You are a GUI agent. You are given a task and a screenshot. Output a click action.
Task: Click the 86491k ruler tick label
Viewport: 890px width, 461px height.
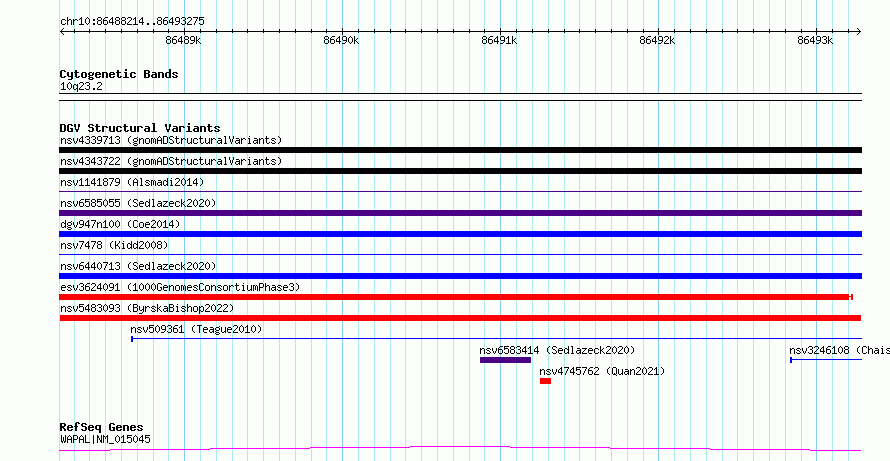point(499,40)
